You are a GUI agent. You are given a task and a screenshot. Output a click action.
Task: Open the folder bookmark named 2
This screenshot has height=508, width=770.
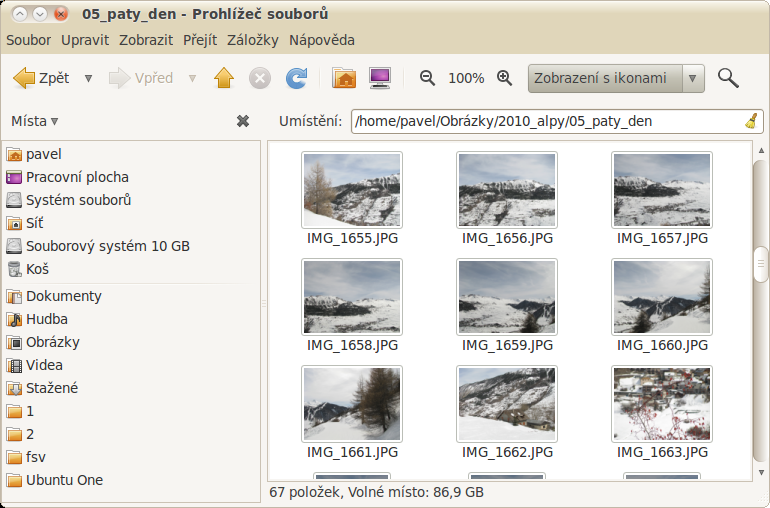click(x=132, y=434)
